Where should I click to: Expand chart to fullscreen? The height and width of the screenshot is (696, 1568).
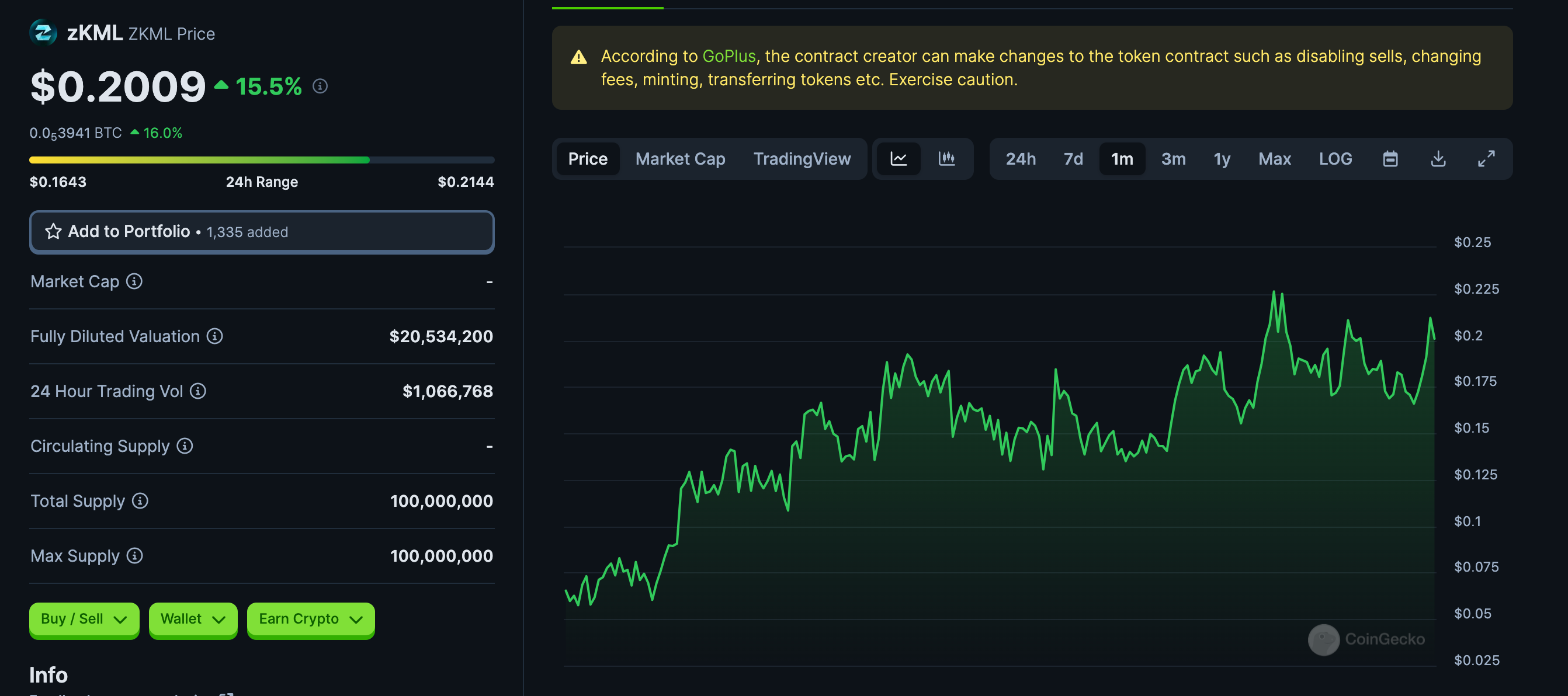(x=1486, y=159)
